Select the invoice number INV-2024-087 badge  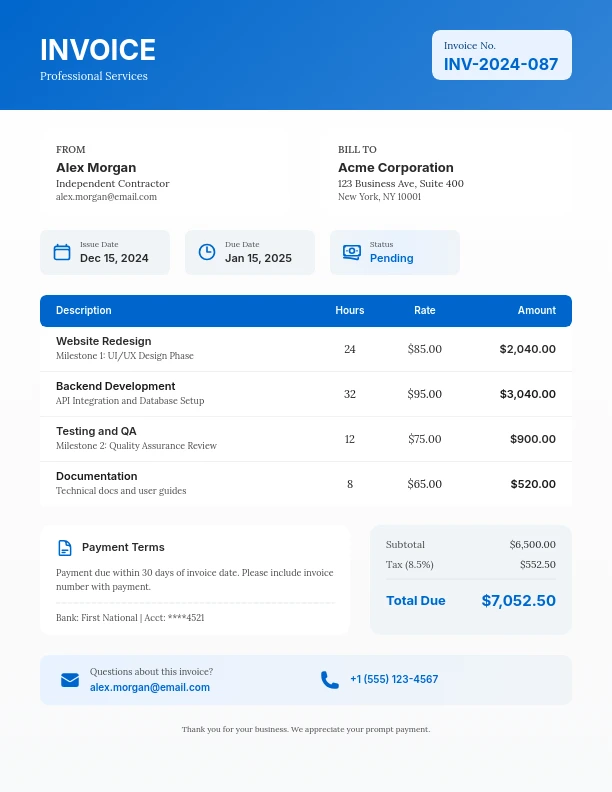click(501, 55)
